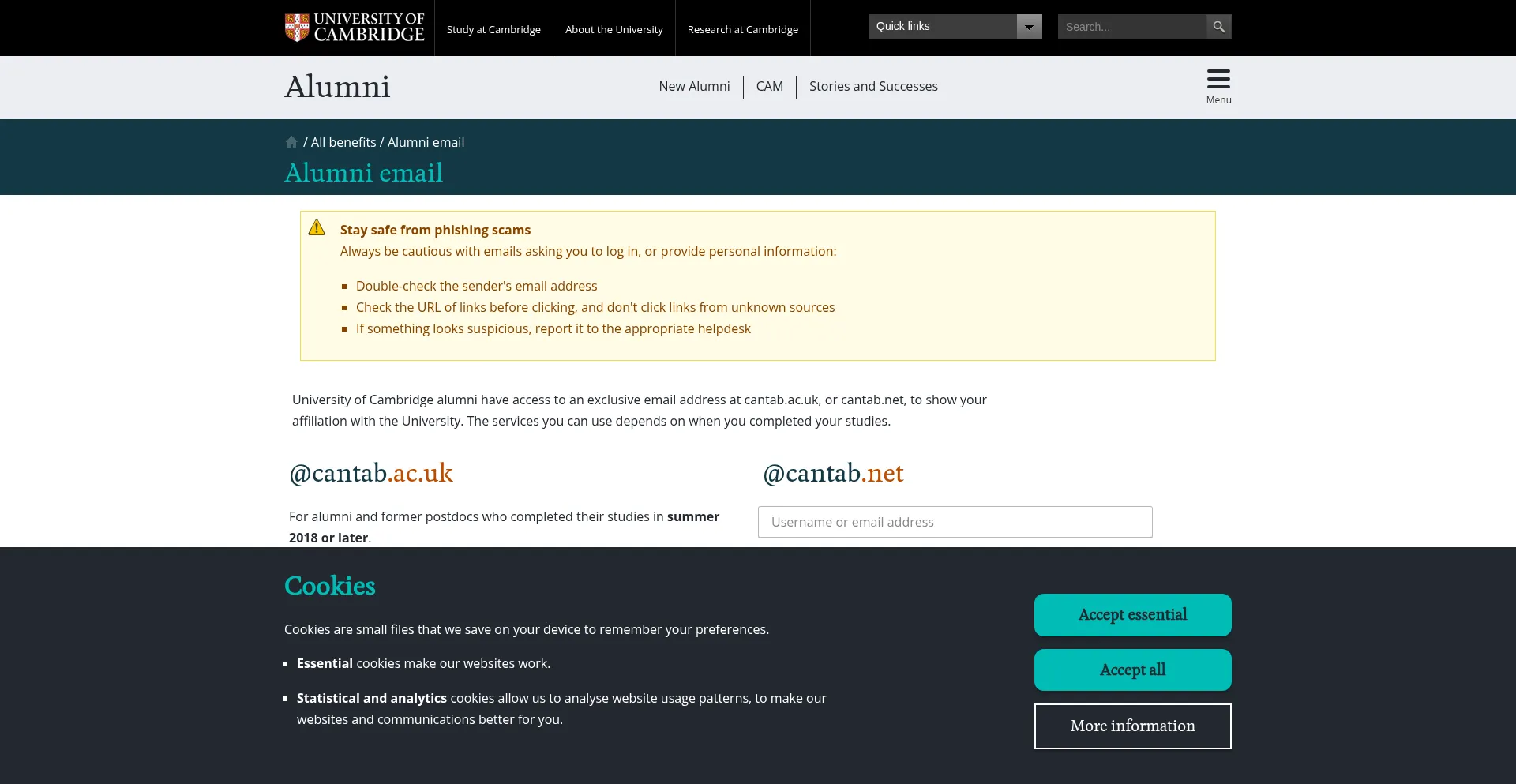
Task: Click the Cookies heading
Action: click(x=330, y=586)
